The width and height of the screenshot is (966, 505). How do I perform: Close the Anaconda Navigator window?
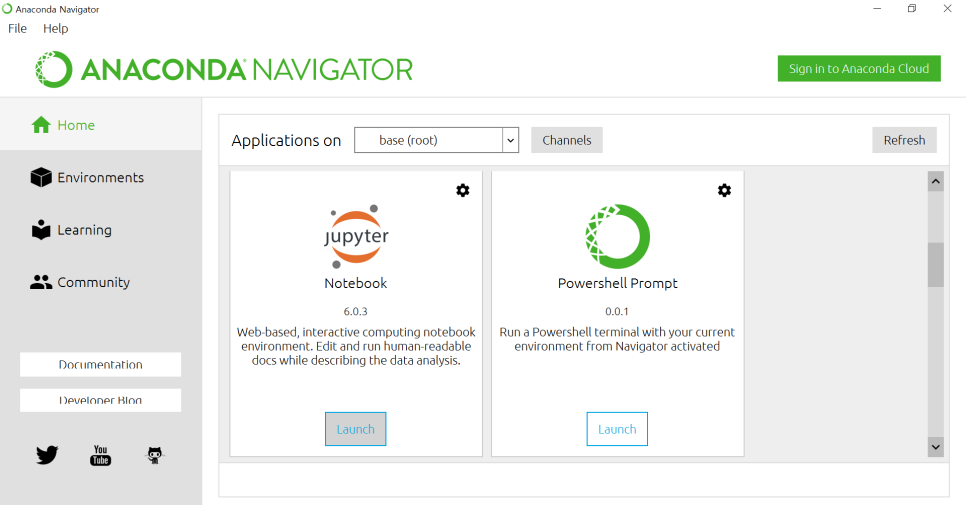pos(948,9)
